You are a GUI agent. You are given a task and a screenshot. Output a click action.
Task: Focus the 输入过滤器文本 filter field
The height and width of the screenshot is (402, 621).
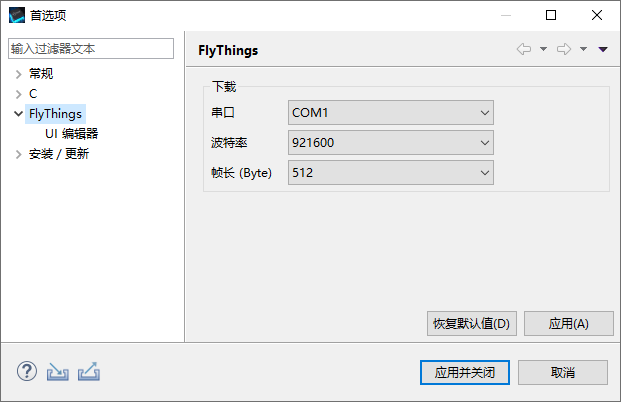[x=91, y=49]
